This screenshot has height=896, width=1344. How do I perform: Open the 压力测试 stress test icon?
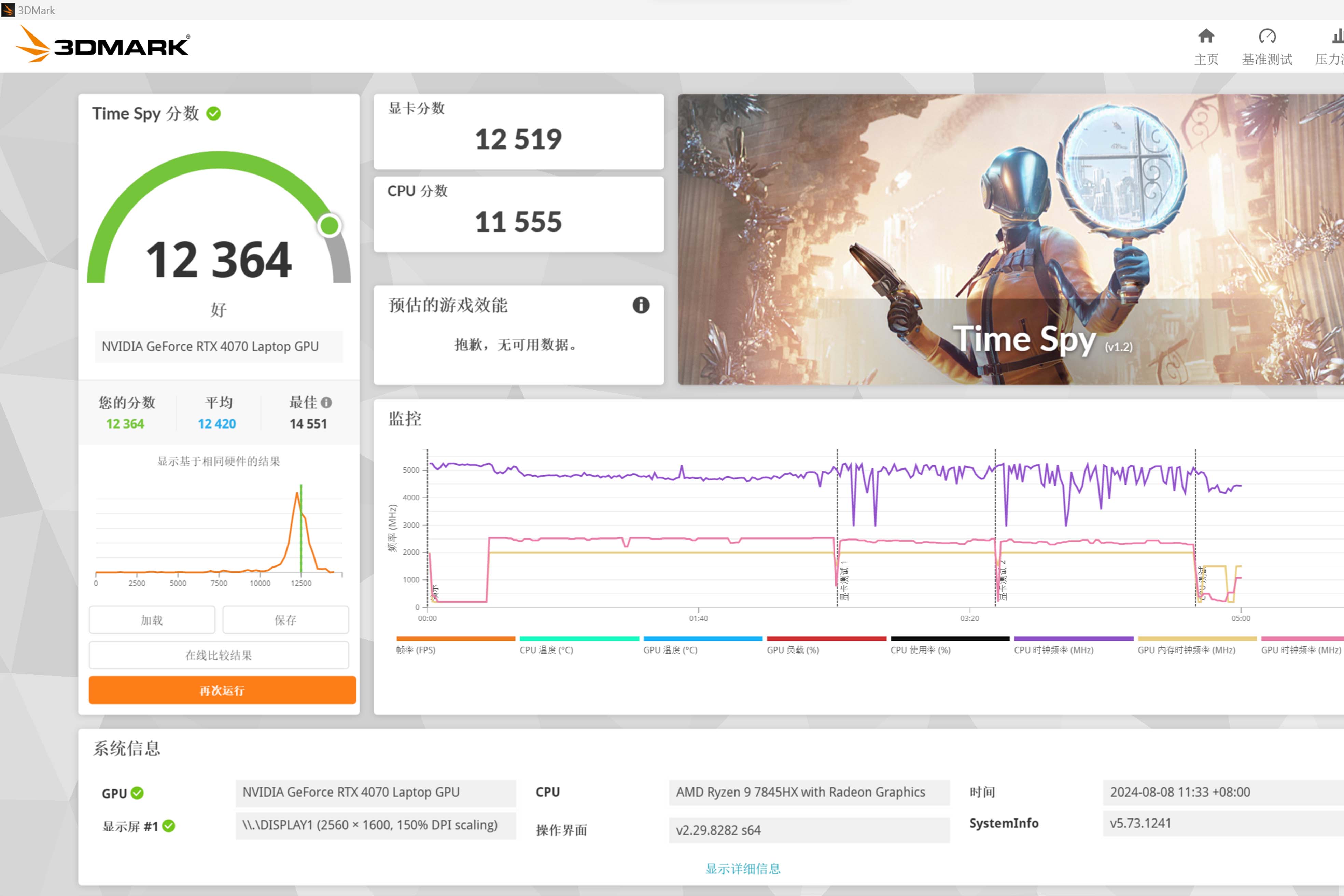pos(1338,37)
